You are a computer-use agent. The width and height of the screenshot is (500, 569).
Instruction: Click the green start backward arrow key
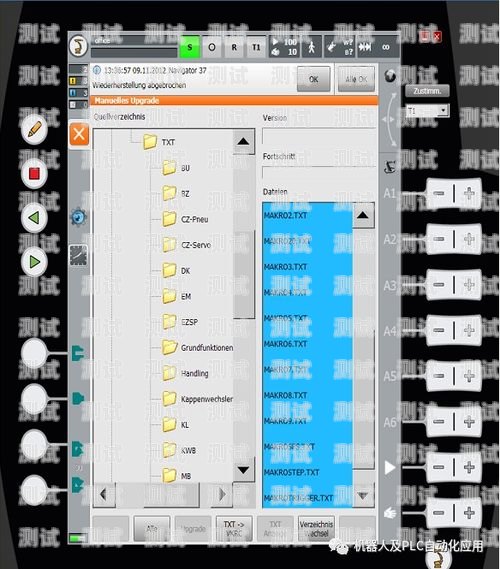(x=34, y=218)
